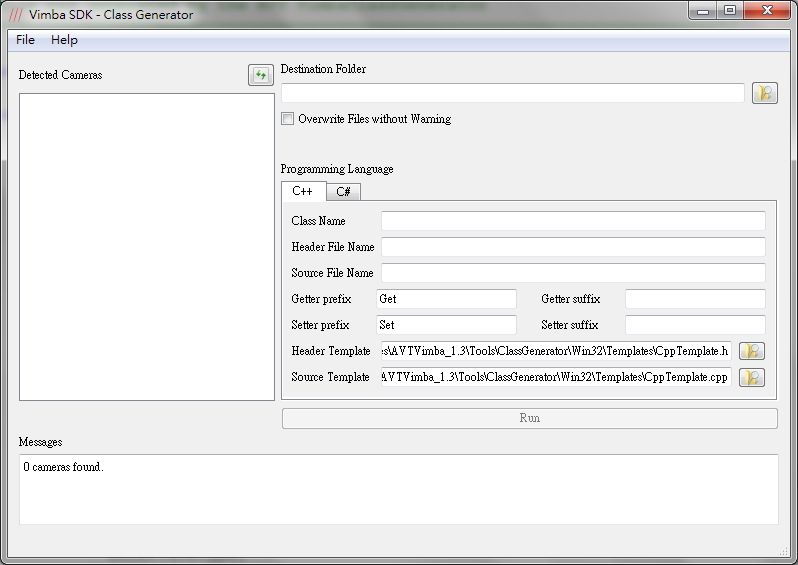Click the Source File Name field
This screenshot has width=798, height=565.
click(x=574, y=273)
